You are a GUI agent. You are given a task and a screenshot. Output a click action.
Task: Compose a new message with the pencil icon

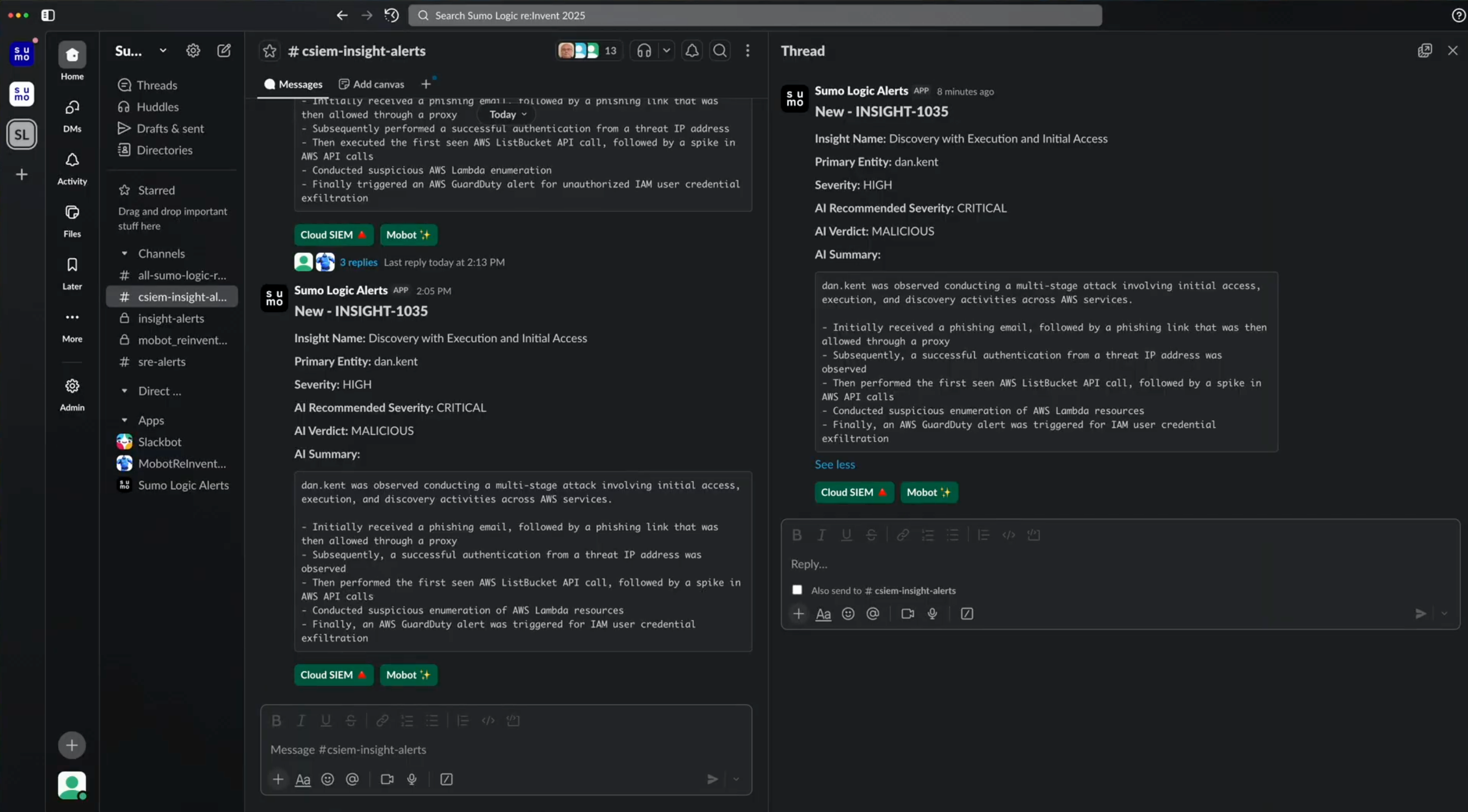pos(224,51)
